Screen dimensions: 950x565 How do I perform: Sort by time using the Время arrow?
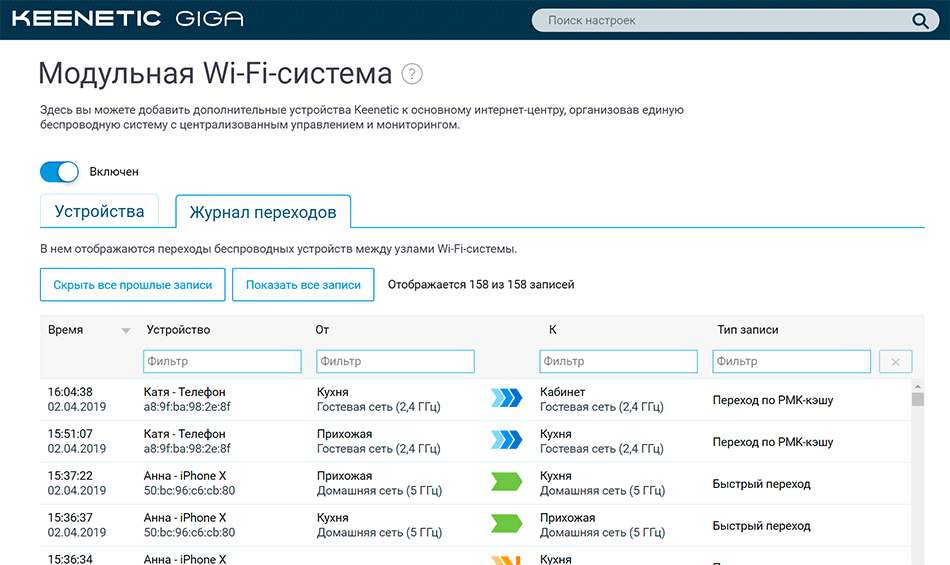click(x=126, y=330)
